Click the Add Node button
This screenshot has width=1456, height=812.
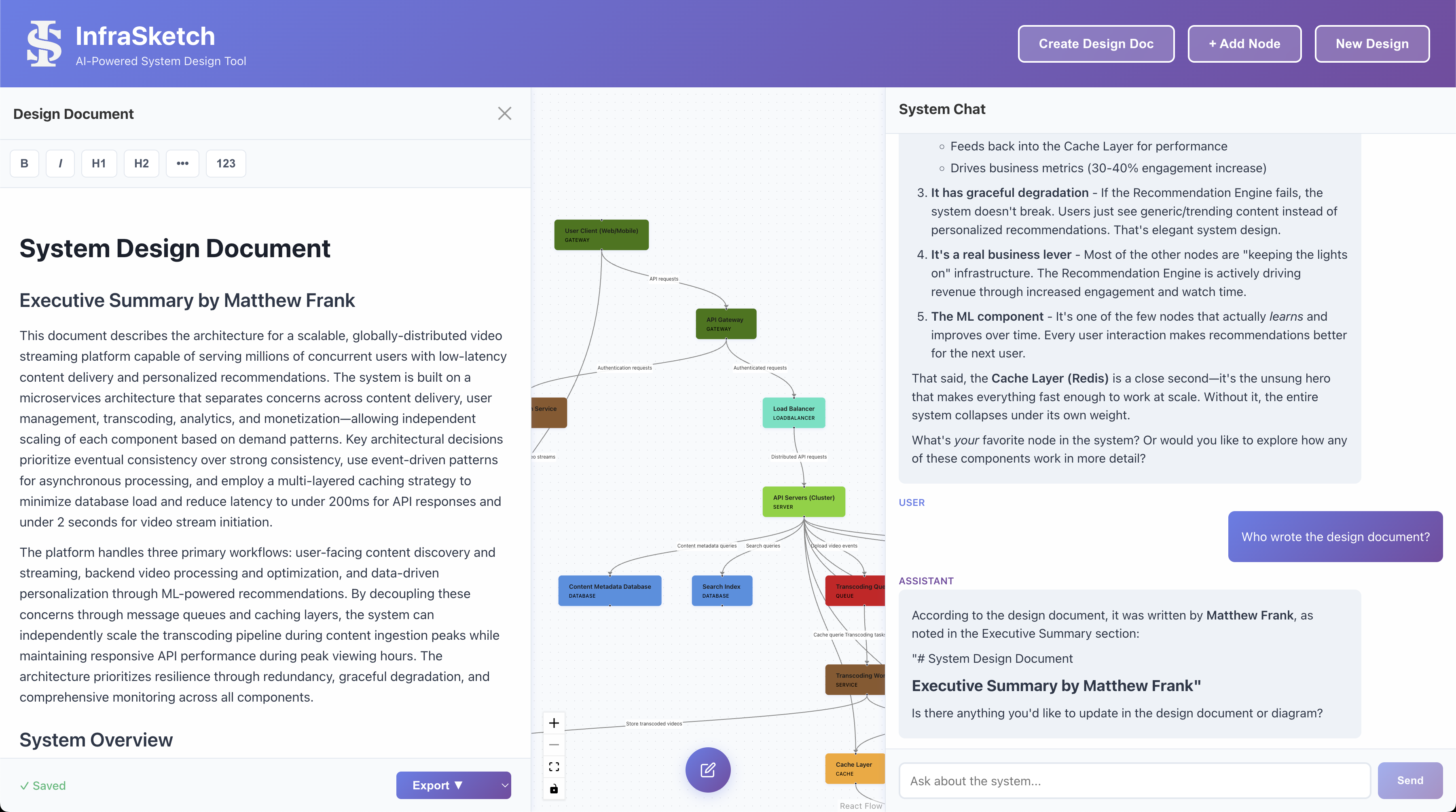(x=1244, y=44)
